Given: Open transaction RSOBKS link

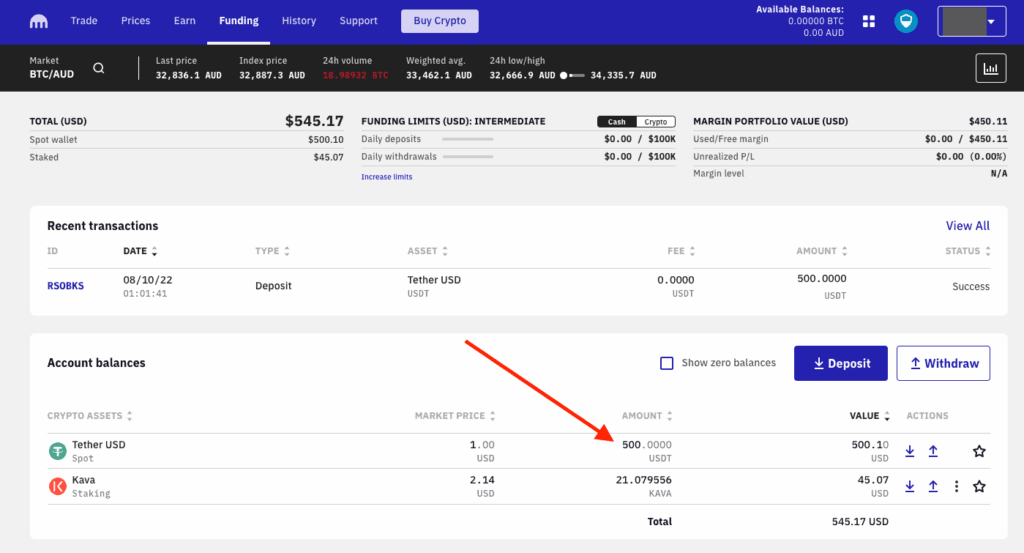Looking at the screenshot, I should tap(65, 286).
